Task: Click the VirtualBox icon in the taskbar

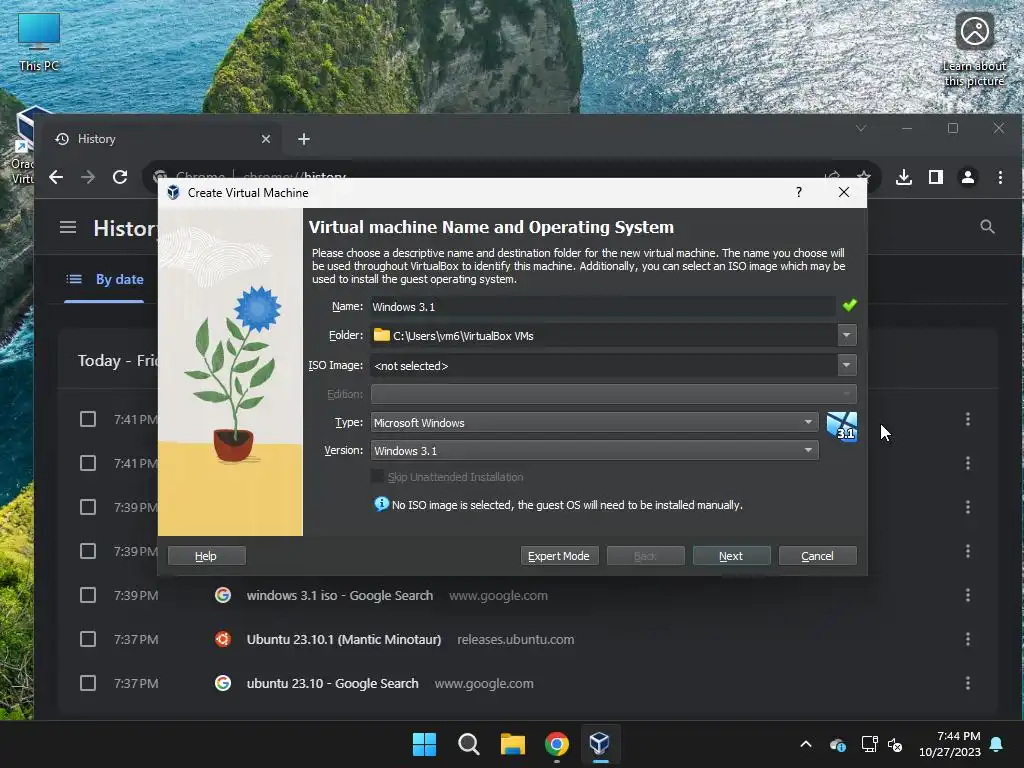Action: click(x=600, y=743)
